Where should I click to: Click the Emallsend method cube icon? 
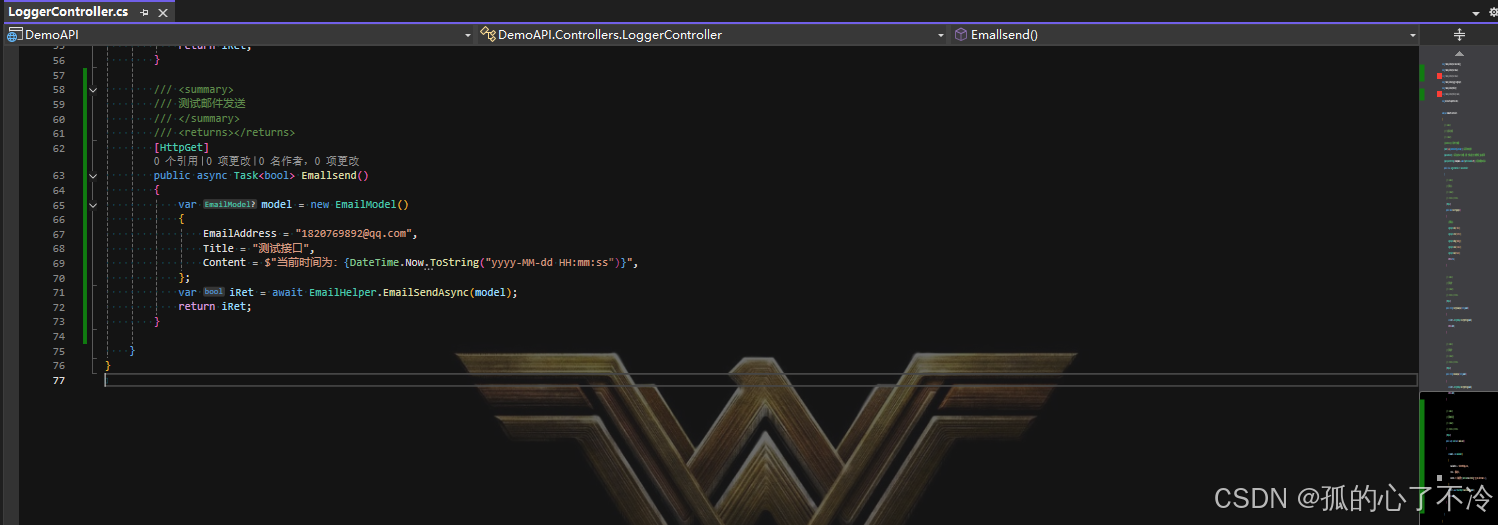click(x=961, y=35)
